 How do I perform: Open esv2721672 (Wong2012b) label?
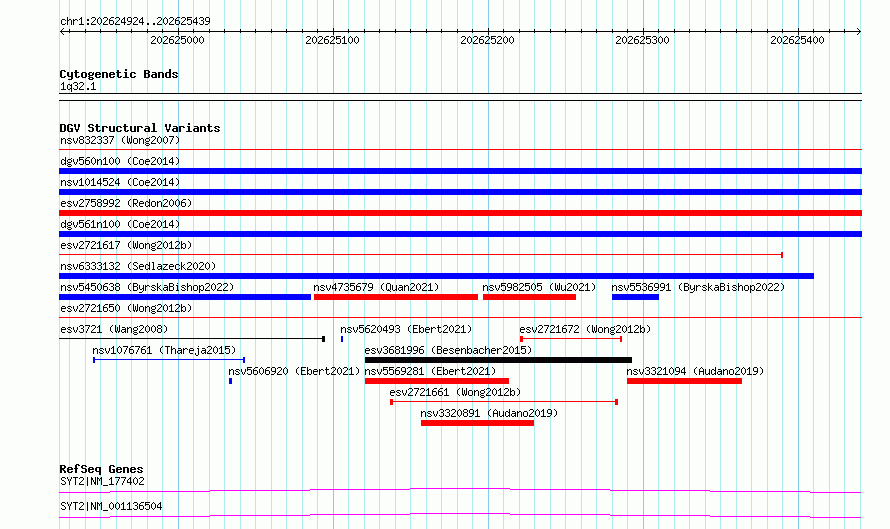tap(585, 329)
